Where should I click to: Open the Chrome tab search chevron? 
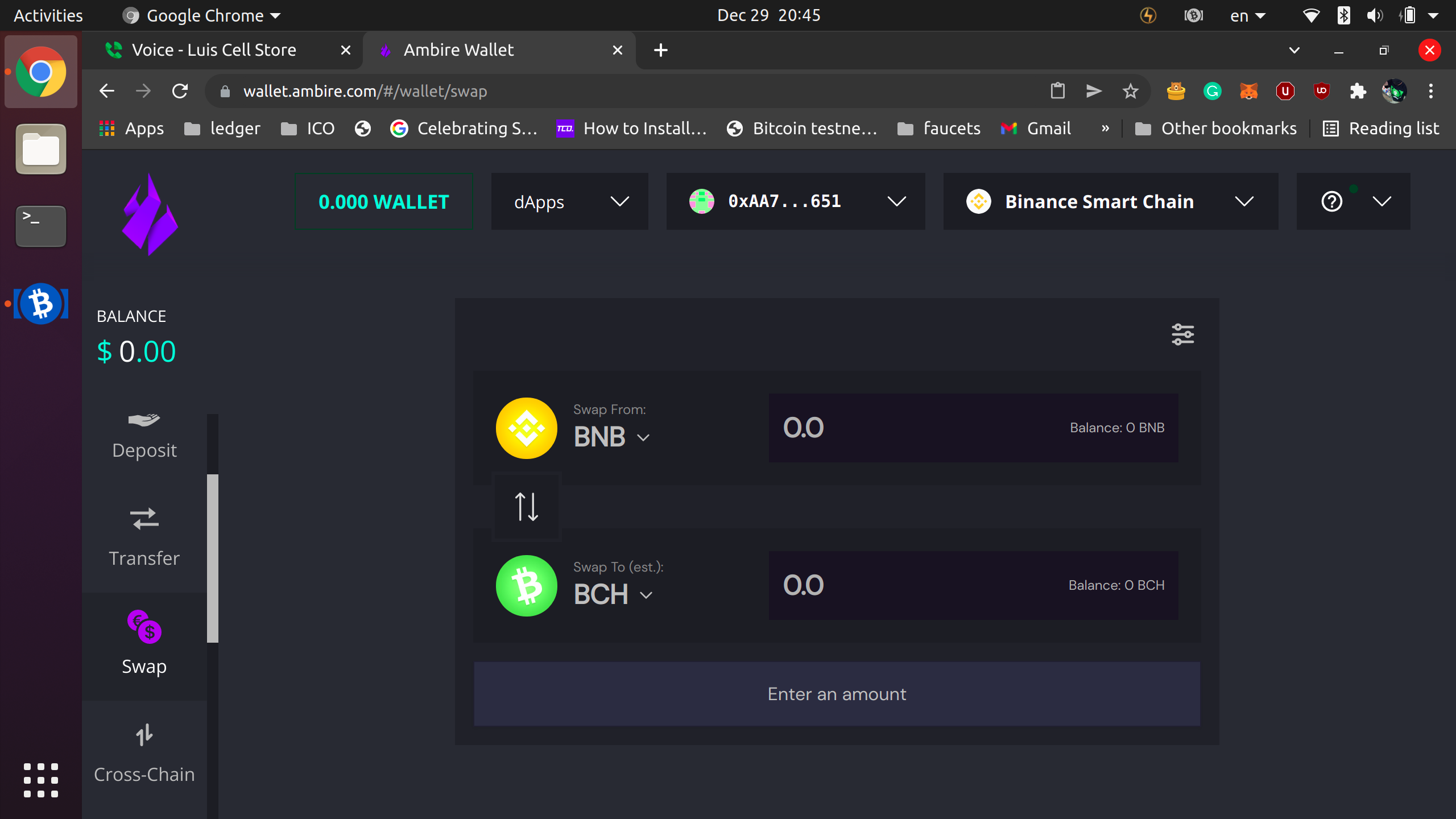click(1294, 50)
